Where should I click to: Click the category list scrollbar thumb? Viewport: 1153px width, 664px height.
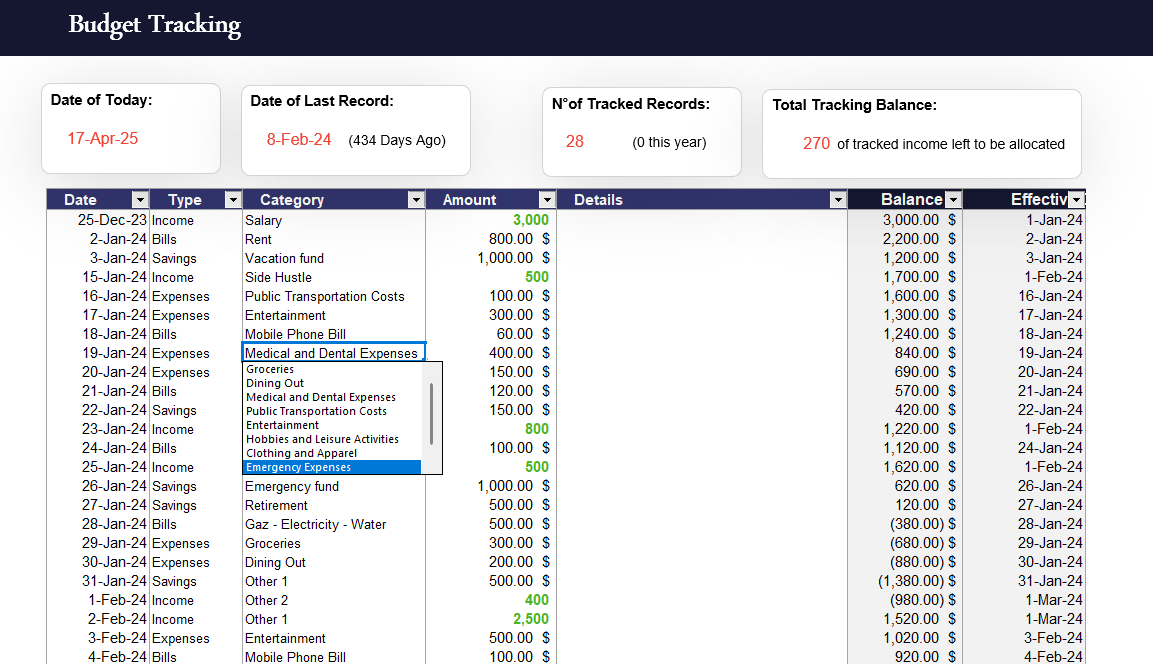[x=432, y=414]
